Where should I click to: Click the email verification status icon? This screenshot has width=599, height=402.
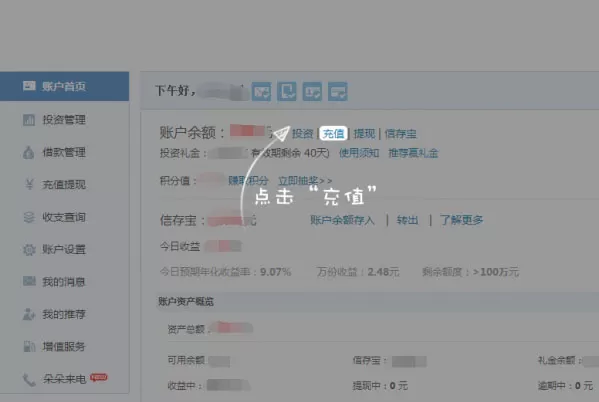coord(262,91)
